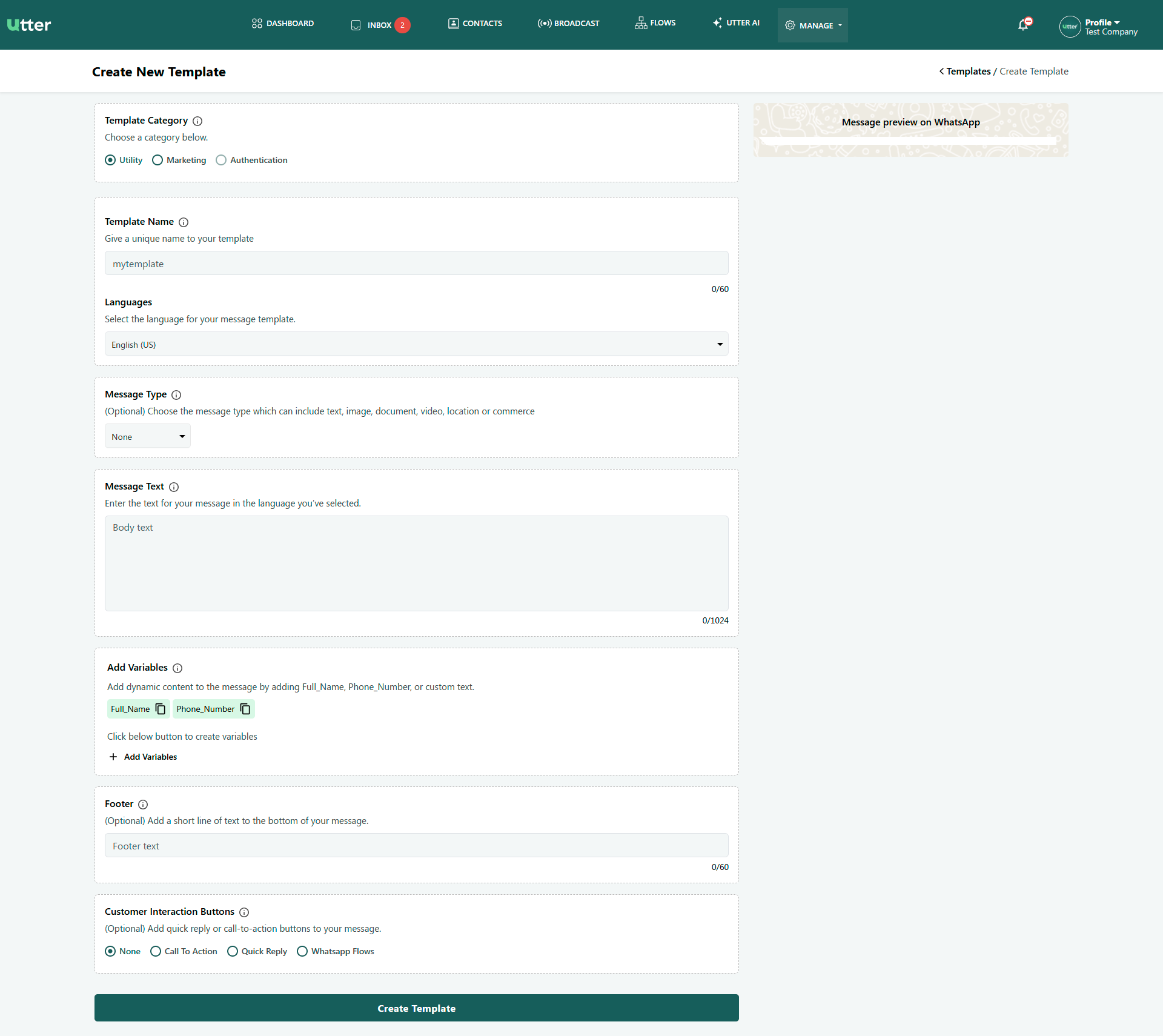Click the Template Category info icon
This screenshot has height=1036, width=1163.
197,121
